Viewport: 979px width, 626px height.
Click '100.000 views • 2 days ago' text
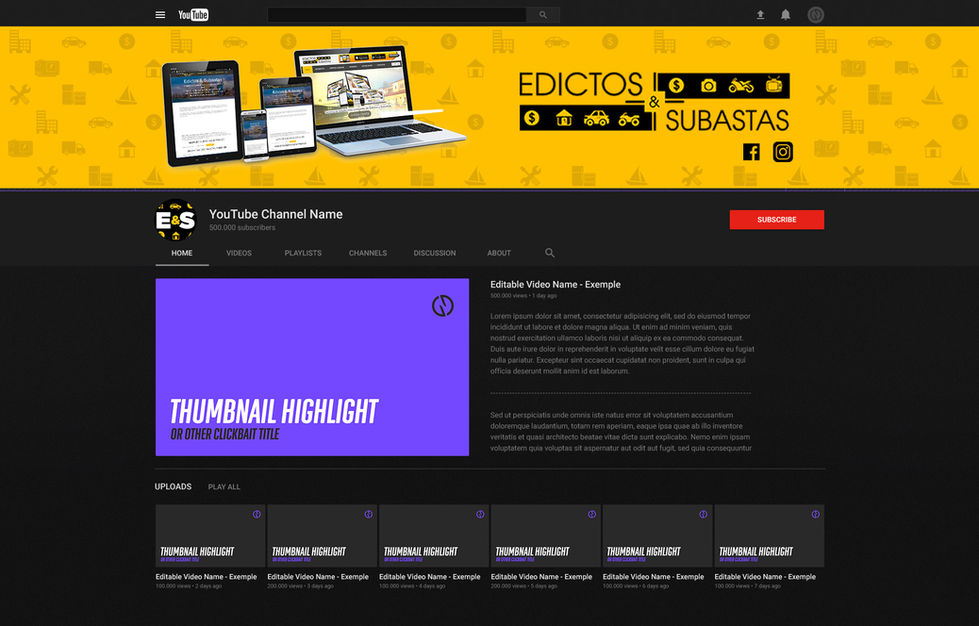[189, 586]
